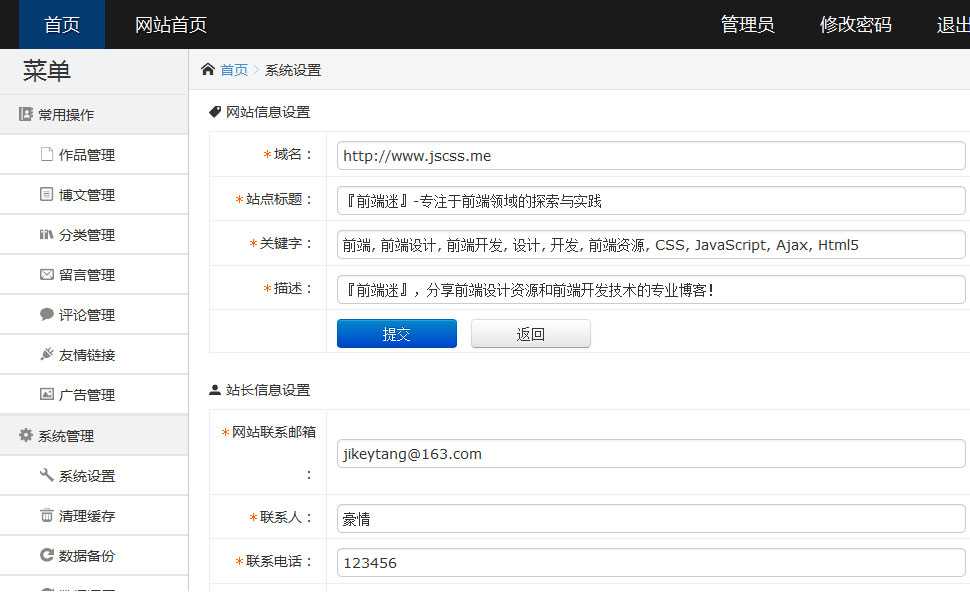
Task: Click the books icon beside 分类管理
Action: tap(46, 234)
